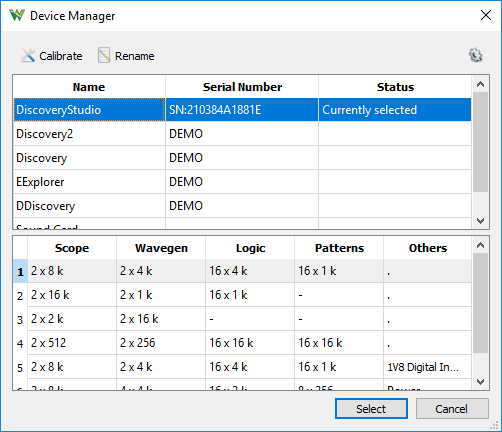Click serial number SN:210384A1881E
This screenshot has width=502, height=432.
point(242,110)
